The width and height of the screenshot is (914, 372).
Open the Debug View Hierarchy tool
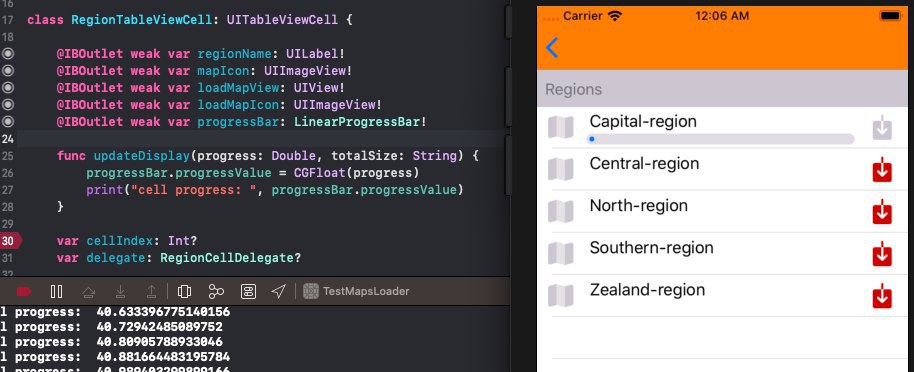pyautogui.click(x=184, y=291)
